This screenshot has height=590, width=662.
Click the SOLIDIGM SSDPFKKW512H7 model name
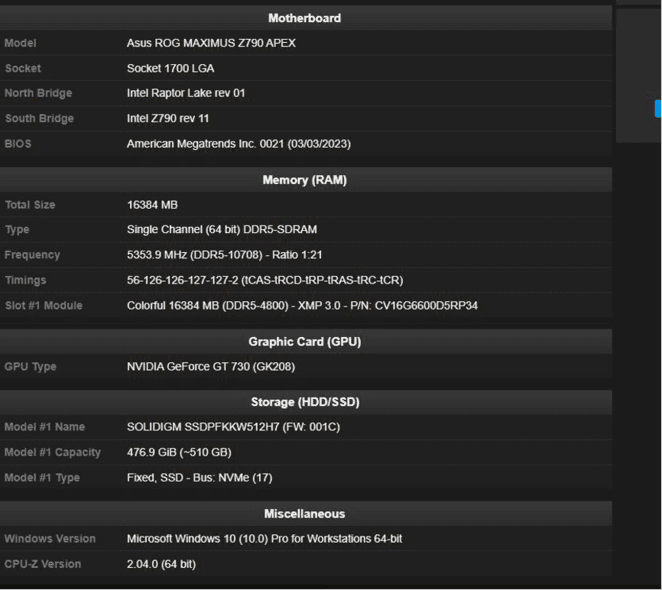coord(233,427)
